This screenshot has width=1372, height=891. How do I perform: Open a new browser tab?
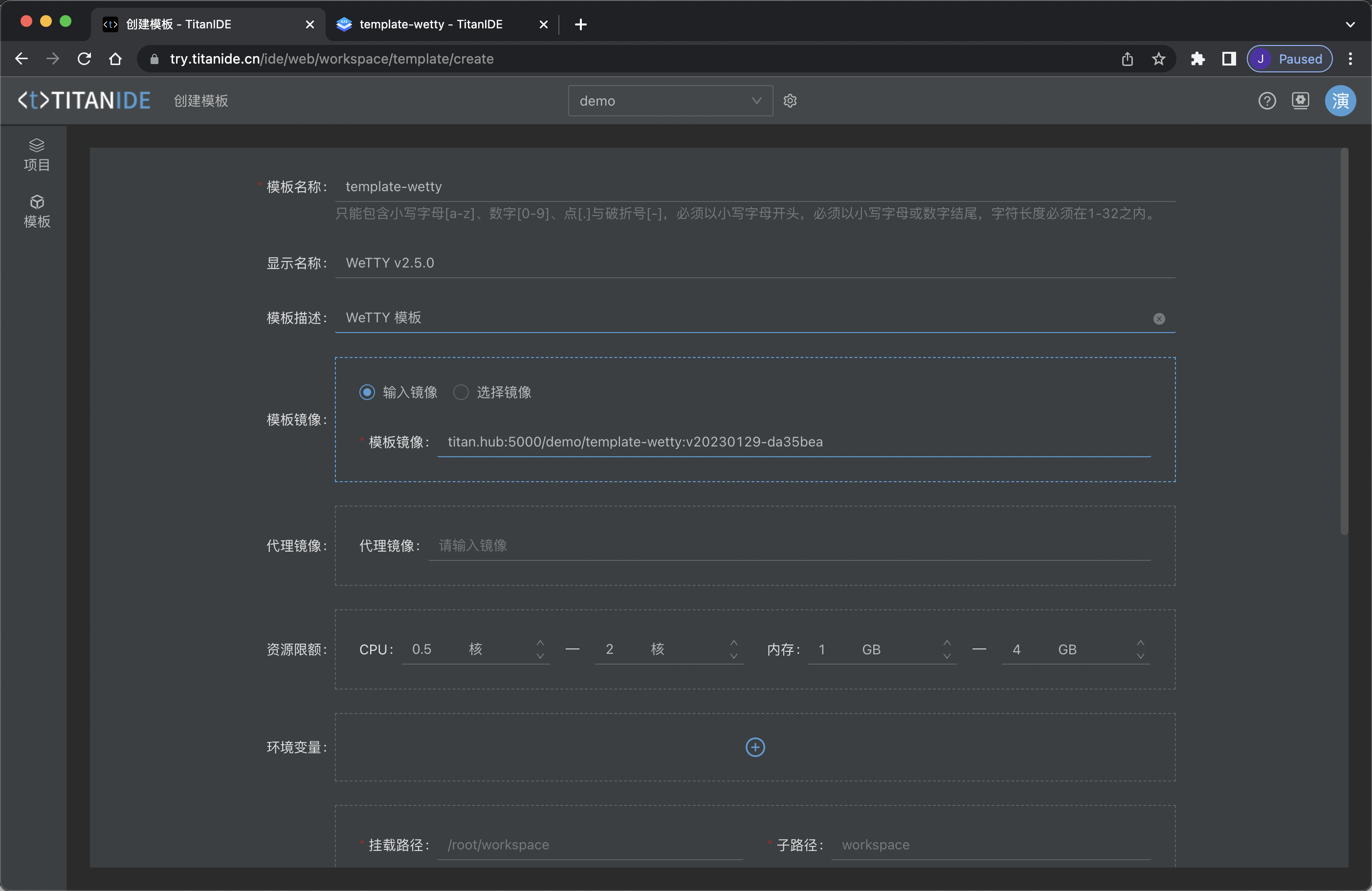580,24
